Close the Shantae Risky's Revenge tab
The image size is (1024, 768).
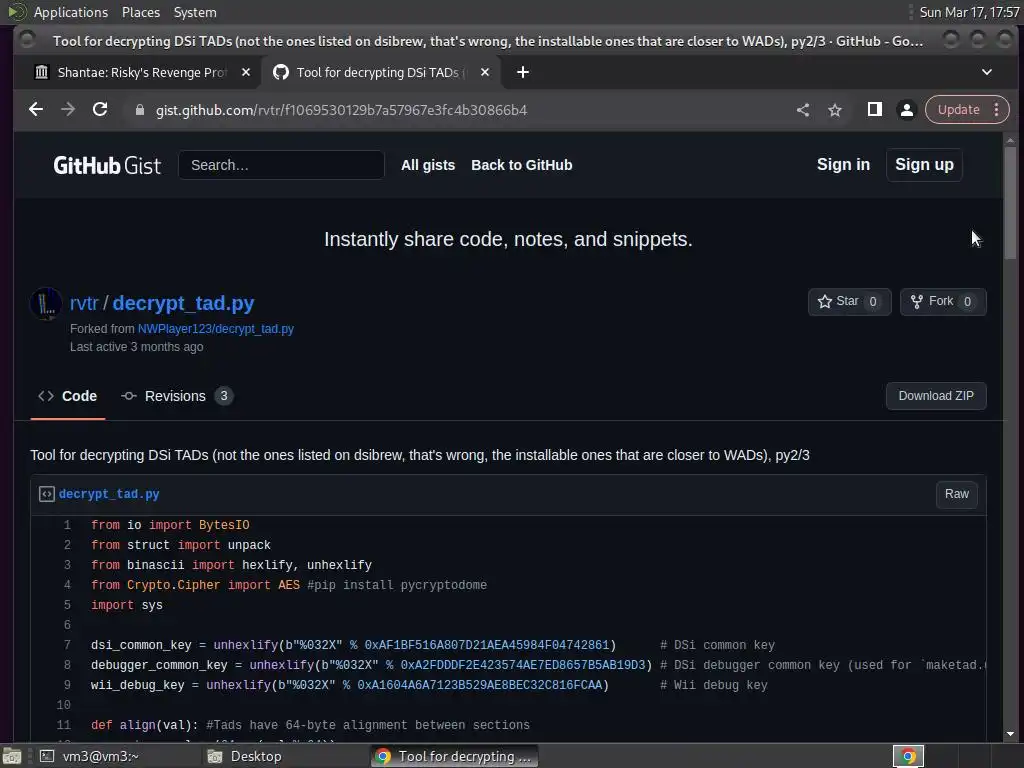tap(246, 72)
